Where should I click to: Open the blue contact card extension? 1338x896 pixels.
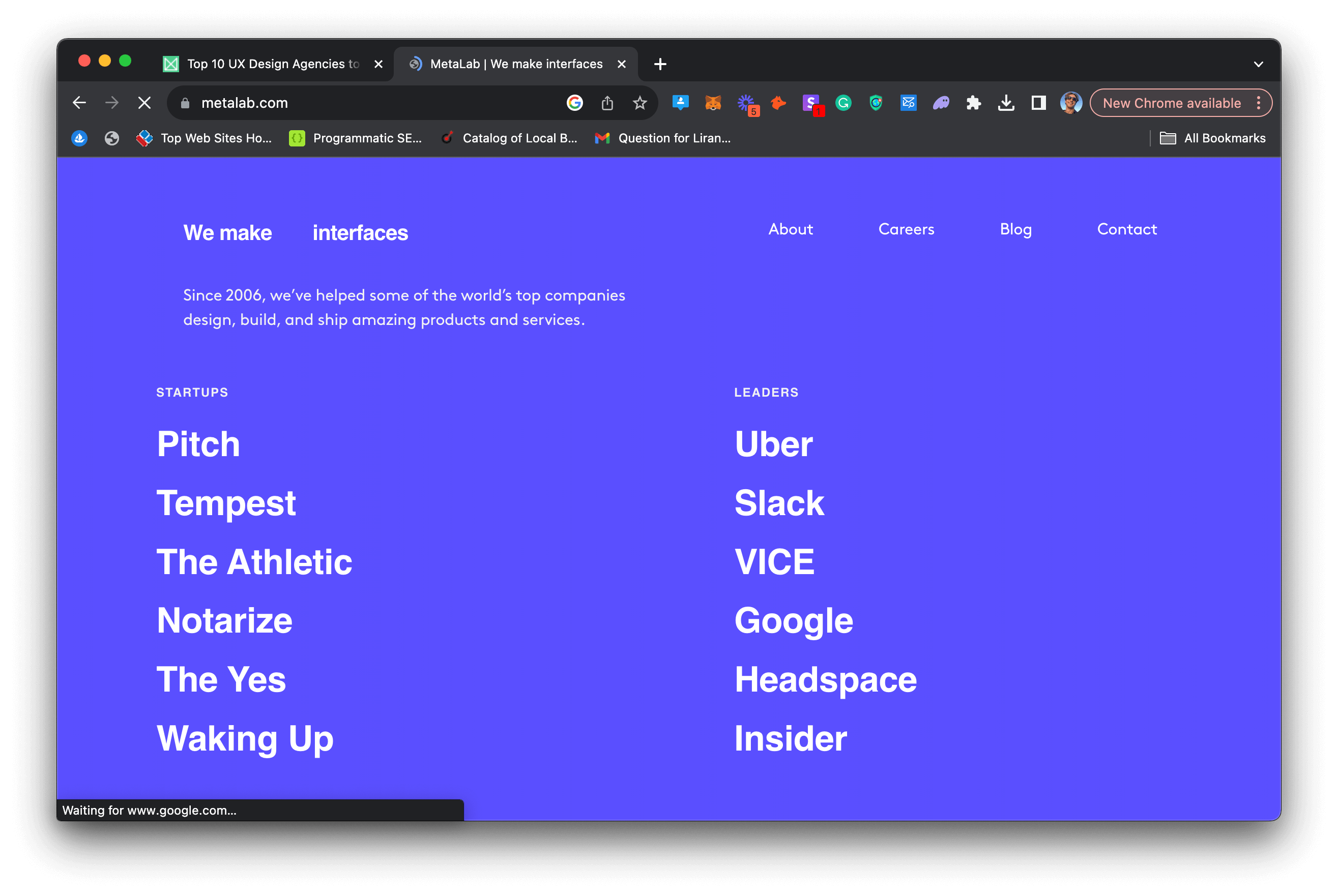coord(680,103)
